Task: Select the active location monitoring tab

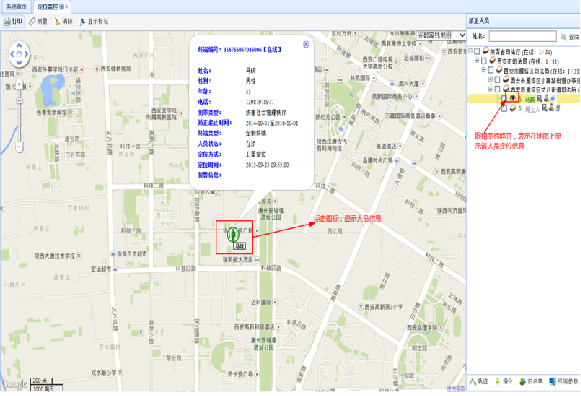Action: (x=51, y=7)
